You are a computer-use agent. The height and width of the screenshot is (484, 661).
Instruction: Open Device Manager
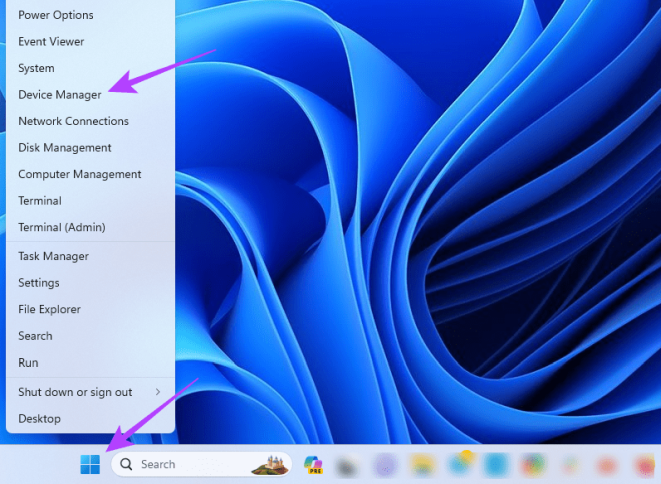[60, 95]
